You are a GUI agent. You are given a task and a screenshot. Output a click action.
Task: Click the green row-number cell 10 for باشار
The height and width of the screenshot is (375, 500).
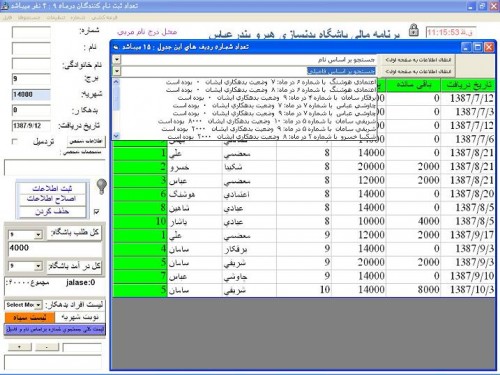point(140,221)
